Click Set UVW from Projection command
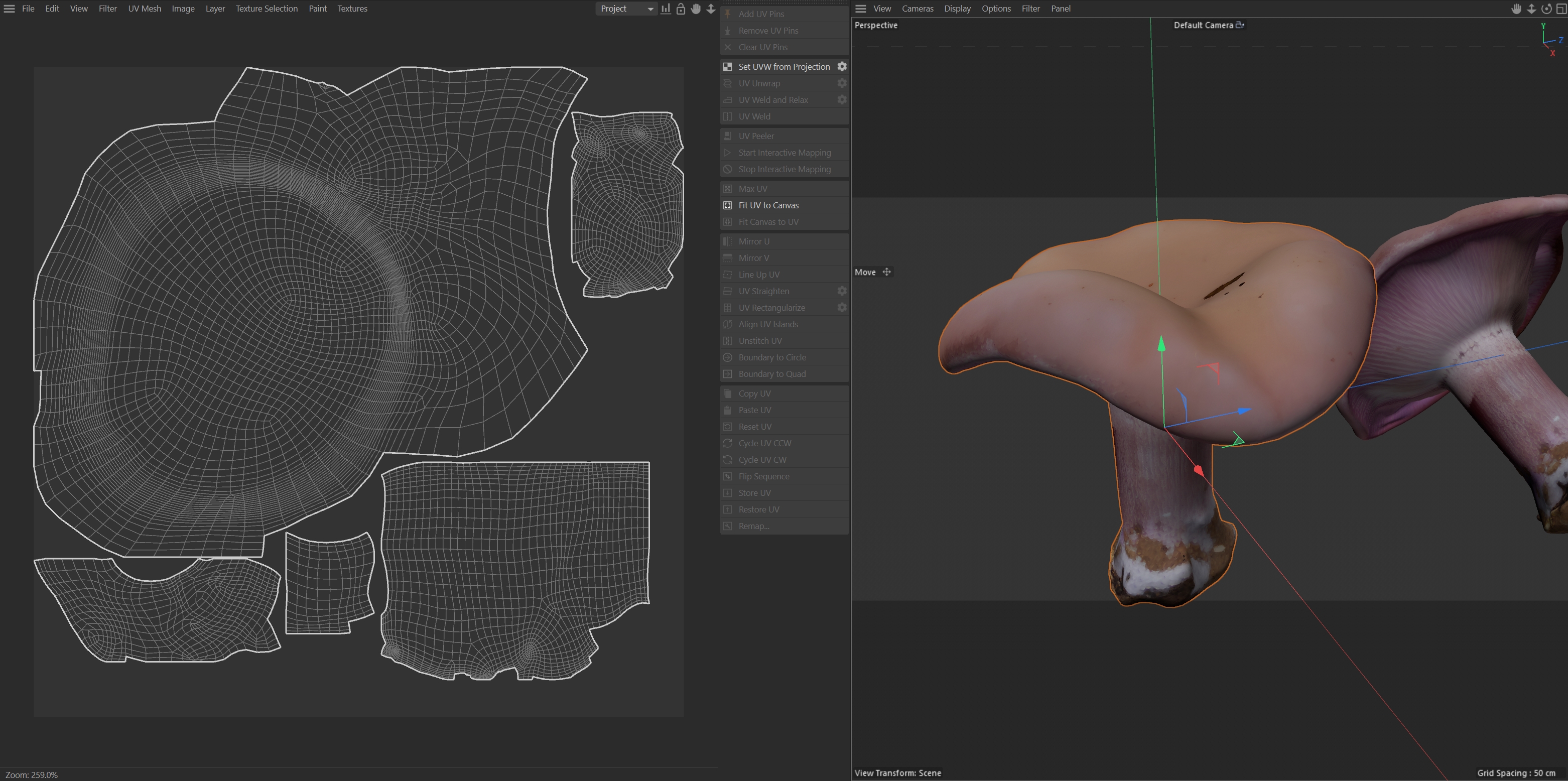 click(783, 66)
